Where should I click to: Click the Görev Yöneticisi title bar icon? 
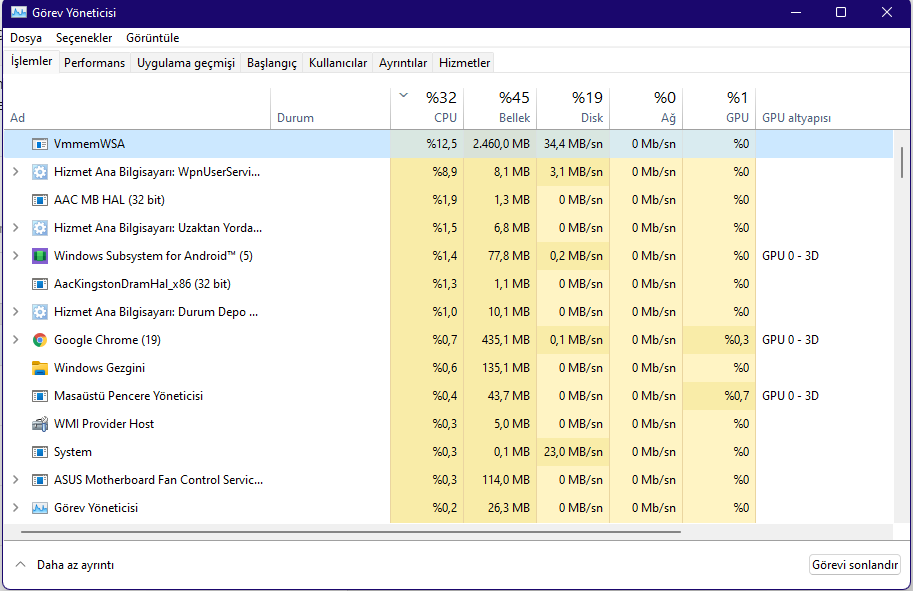[19, 12]
